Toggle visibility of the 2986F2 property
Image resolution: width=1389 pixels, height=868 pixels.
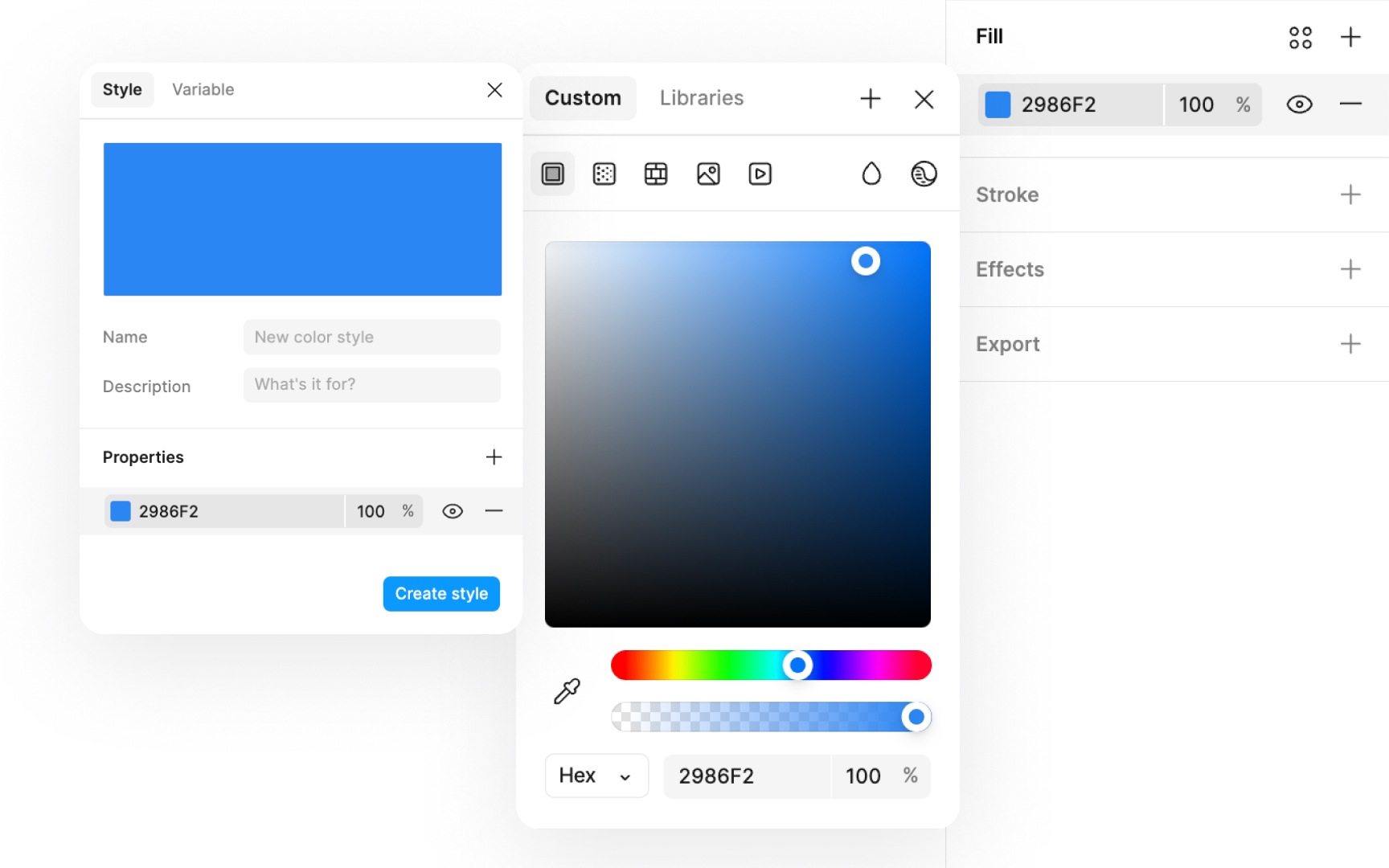click(452, 511)
